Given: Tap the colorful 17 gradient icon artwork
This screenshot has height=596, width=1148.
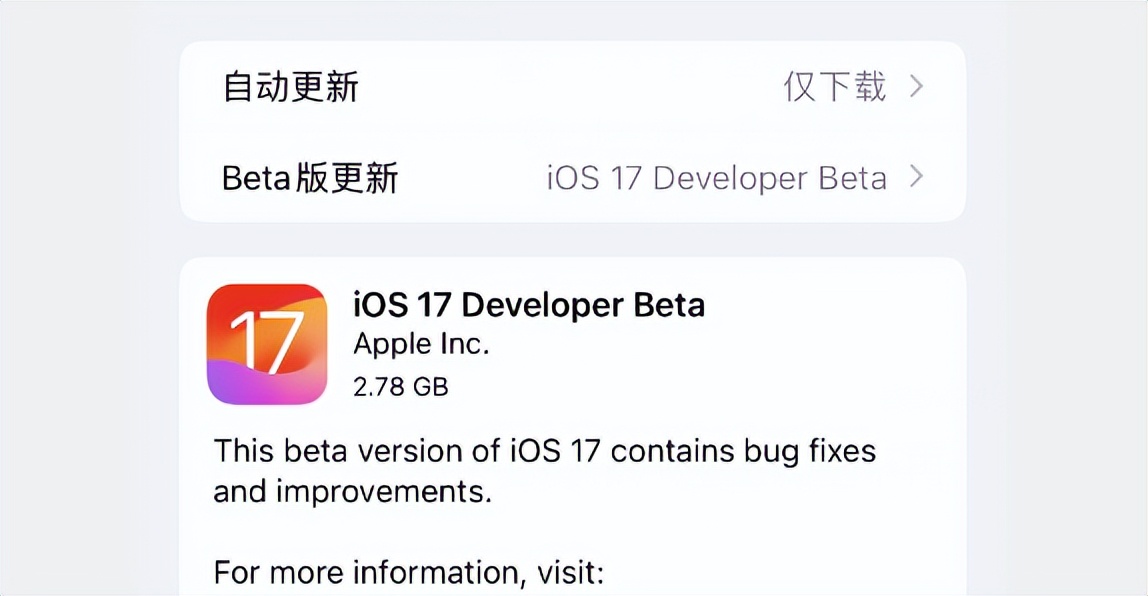Looking at the screenshot, I should tap(268, 344).
